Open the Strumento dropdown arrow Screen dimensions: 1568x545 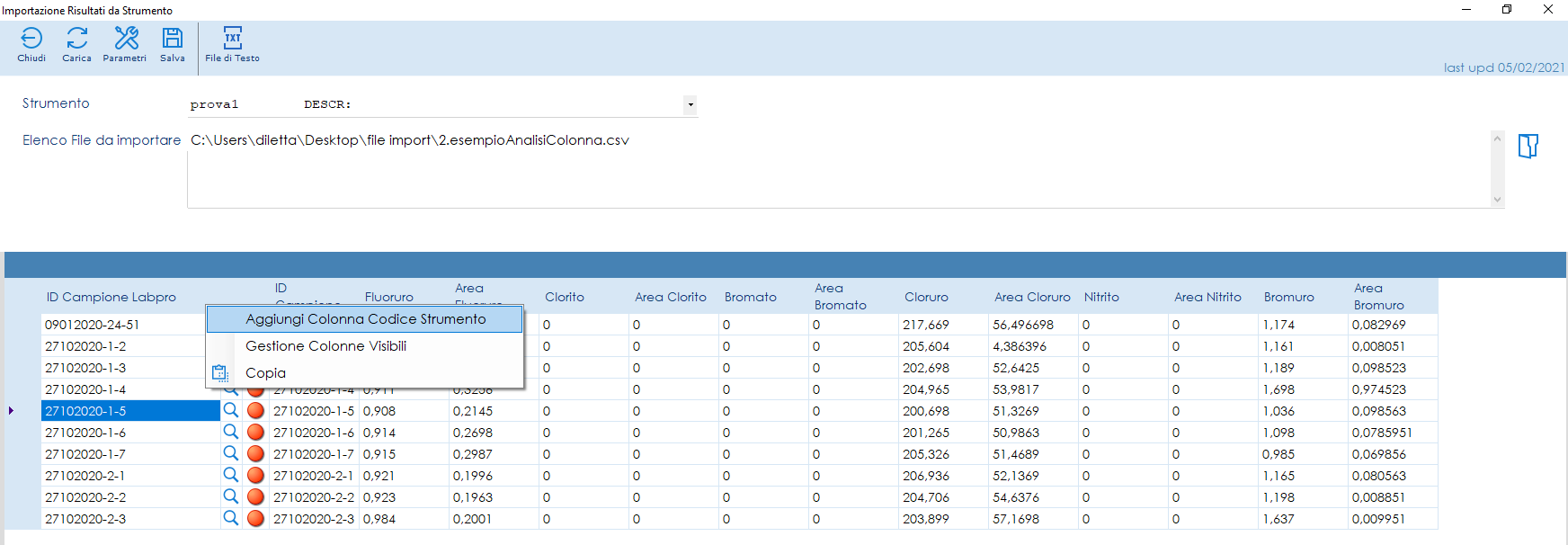click(x=690, y=105)
